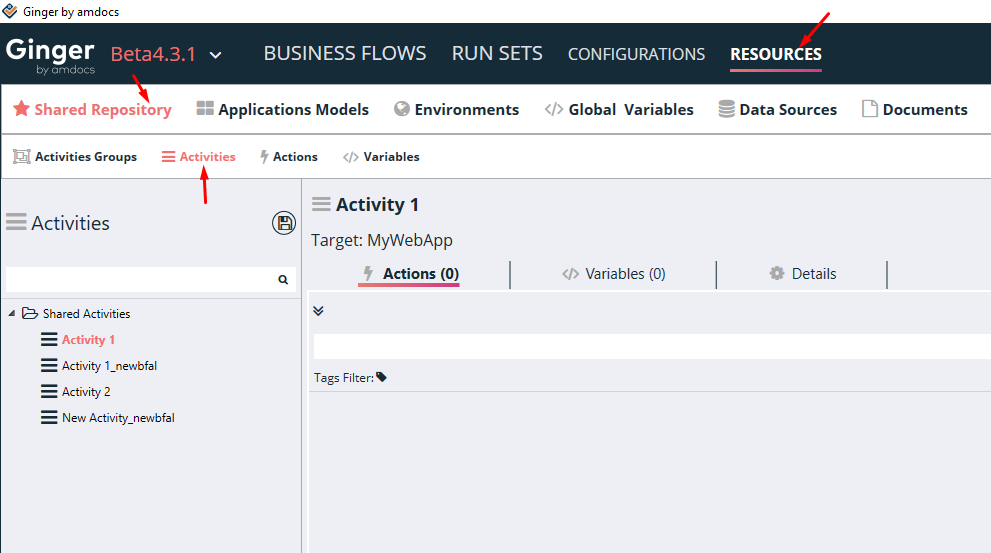
Task: Open Data Sources database section
Action: click(x=778, y=110)
